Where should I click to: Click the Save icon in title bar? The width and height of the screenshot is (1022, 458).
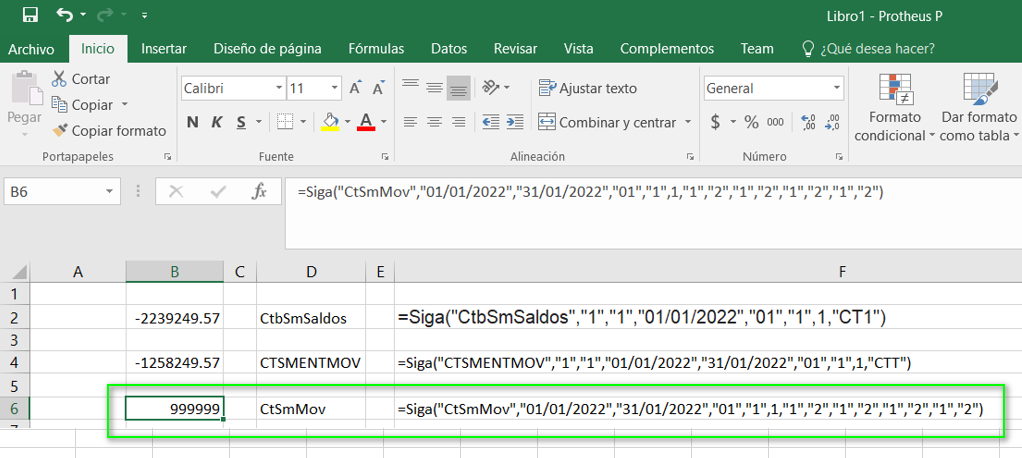(x=29, y=14)
